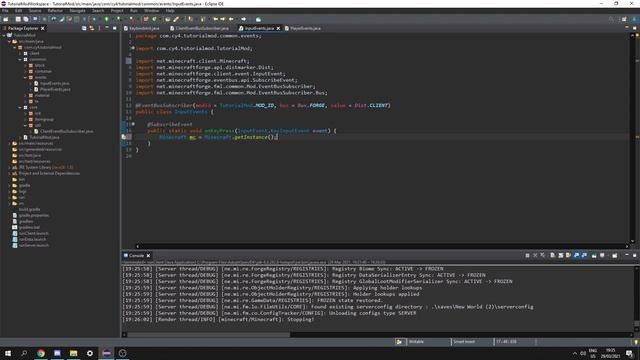Select build.gradle in Package Explorer

pos(29,209)
